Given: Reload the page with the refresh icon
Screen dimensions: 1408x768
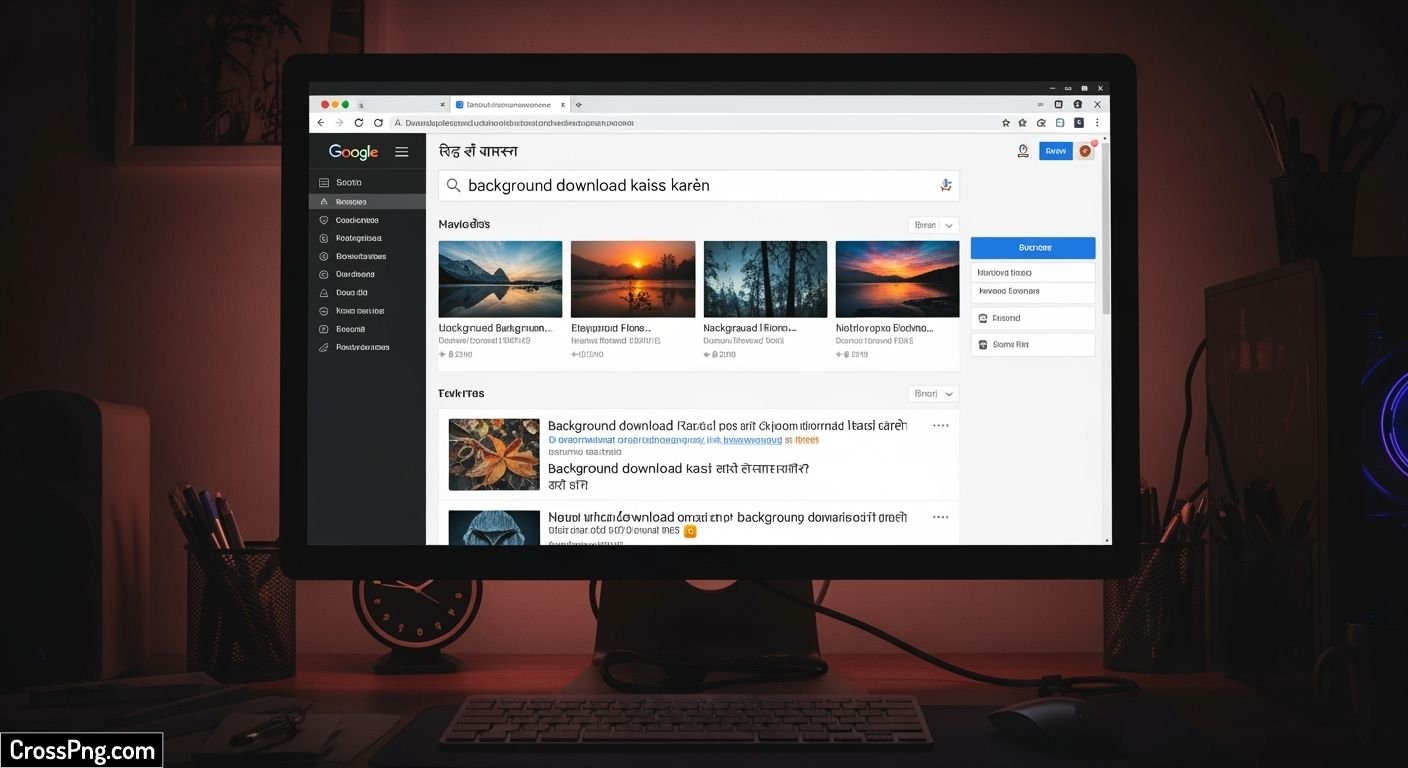Looking at the screenshot, I should coord(359,122).
